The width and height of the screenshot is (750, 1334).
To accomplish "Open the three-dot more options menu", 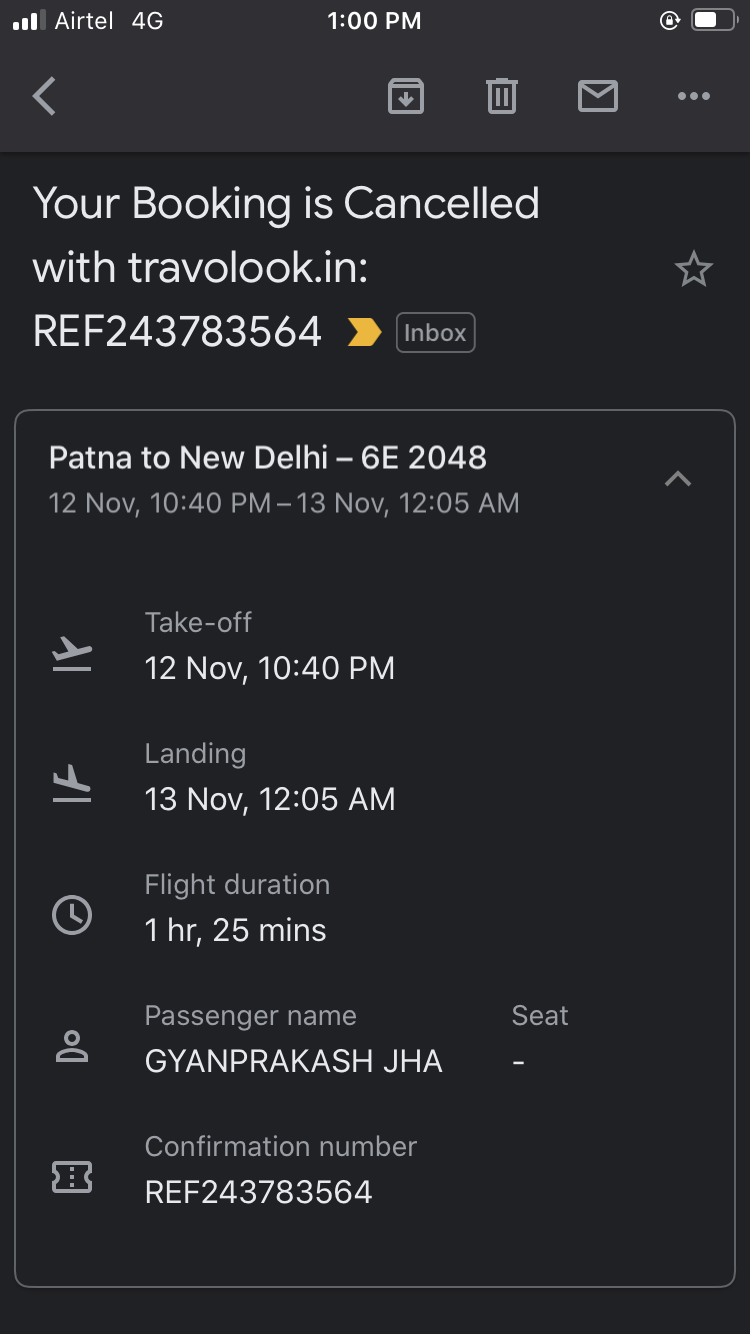I will pyautogui.click(x=693, y=97).
